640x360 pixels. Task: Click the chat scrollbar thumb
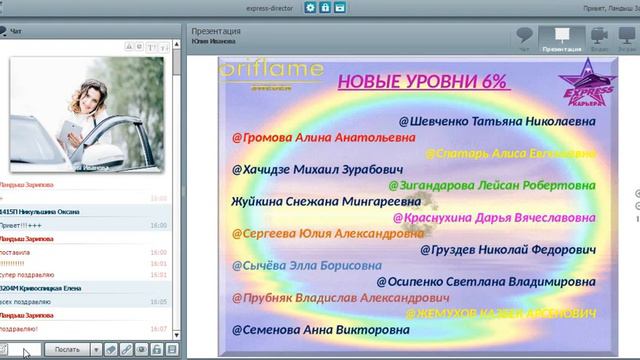click(x=176, y=62)
